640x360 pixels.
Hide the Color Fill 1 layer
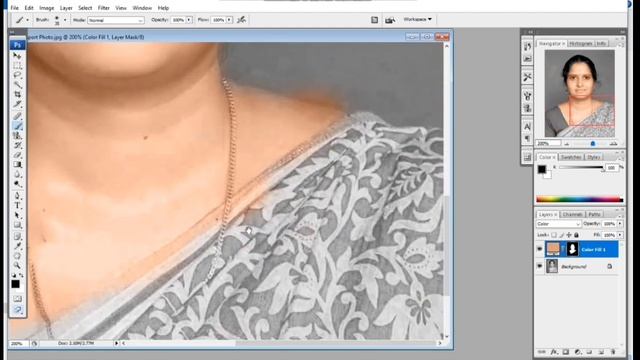pyautogui.click(x=539, y=249)
